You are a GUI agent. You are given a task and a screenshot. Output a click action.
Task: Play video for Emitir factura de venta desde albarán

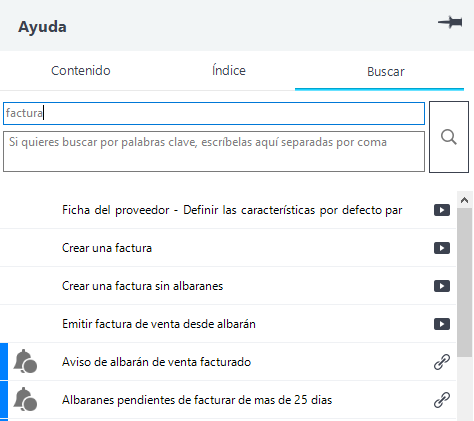point(442,324)
